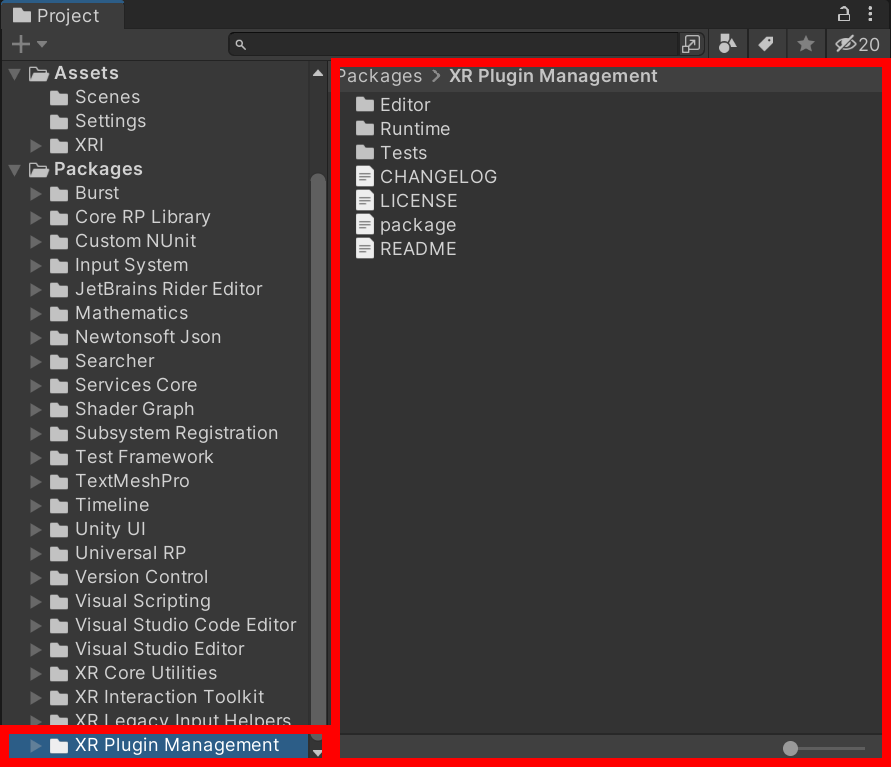Select the Visual Studio Editor package
Screen dimensions: 891x767
click(x=159, y=649)
